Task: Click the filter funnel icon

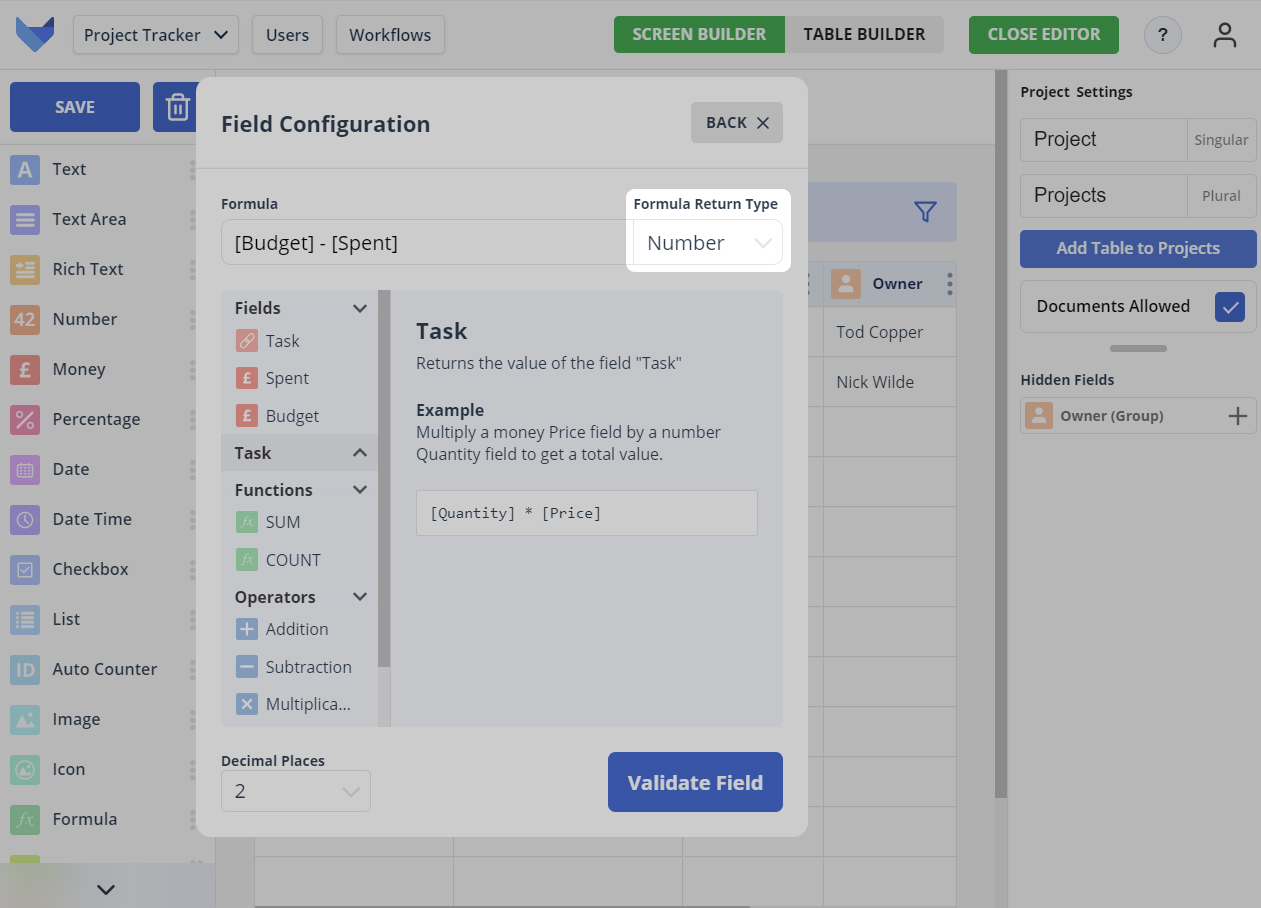Action: pos(925,212)
